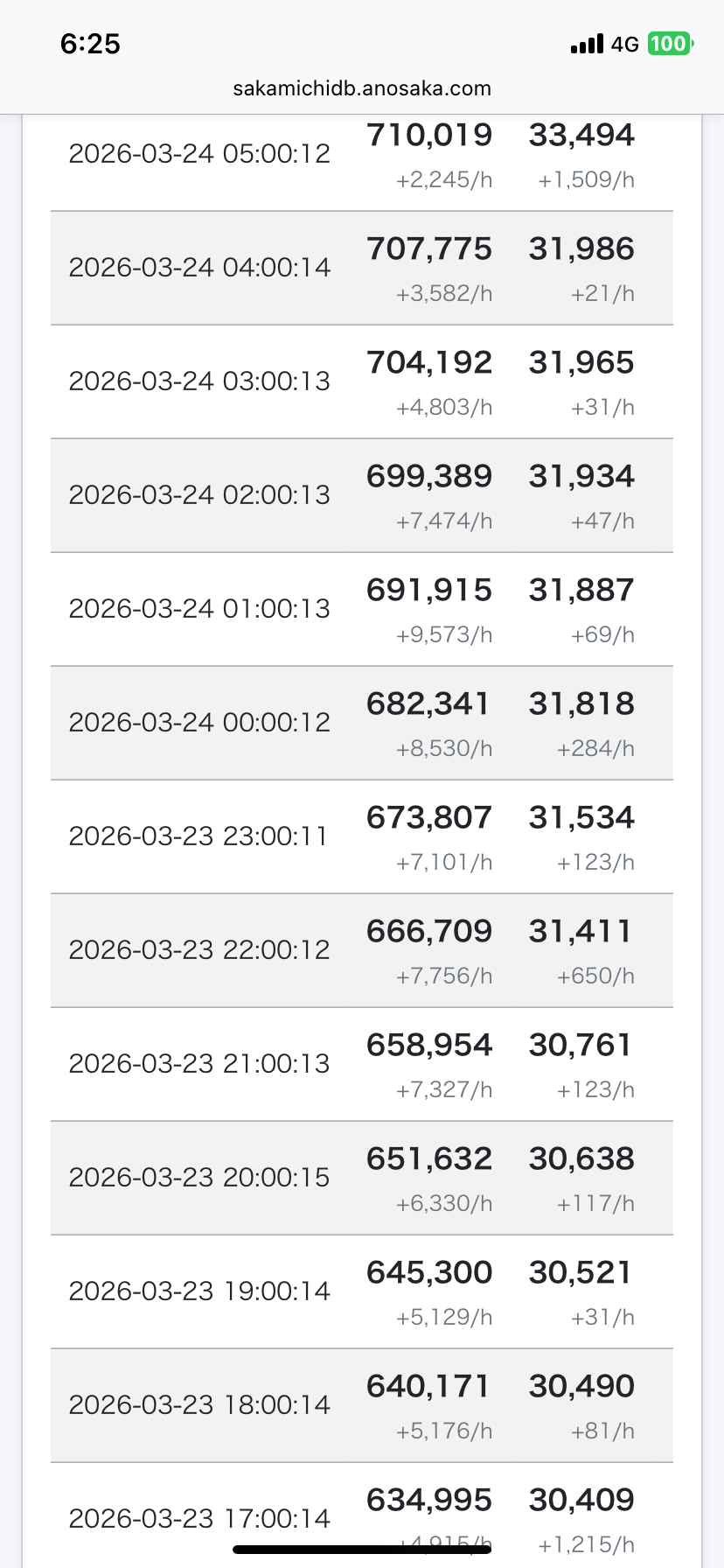
Task: Select the 2026-03-24 04:00:14 row timestamp
Action: 199,268
